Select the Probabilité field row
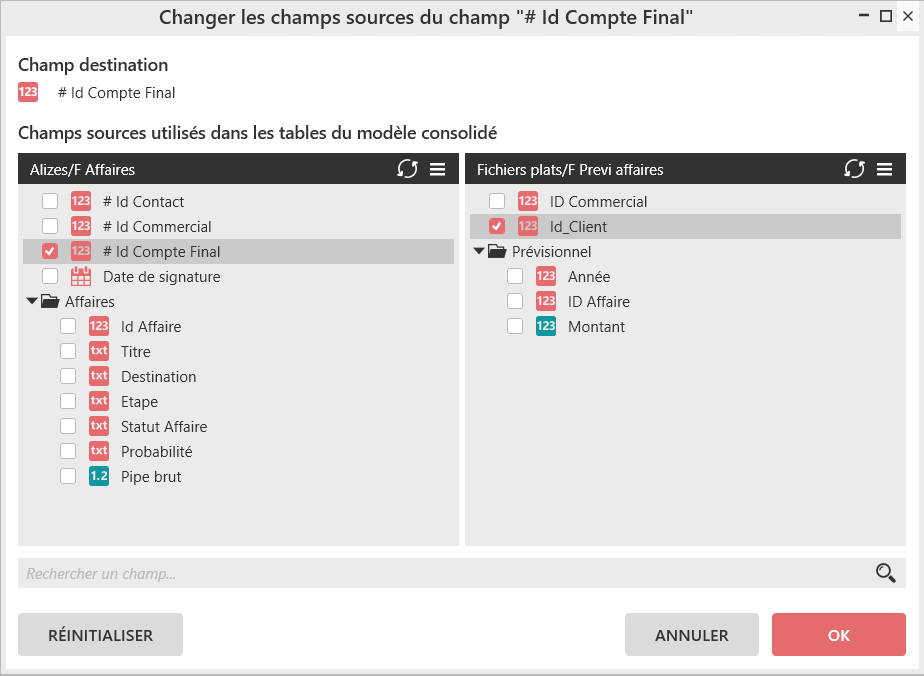 click(156, 452)
